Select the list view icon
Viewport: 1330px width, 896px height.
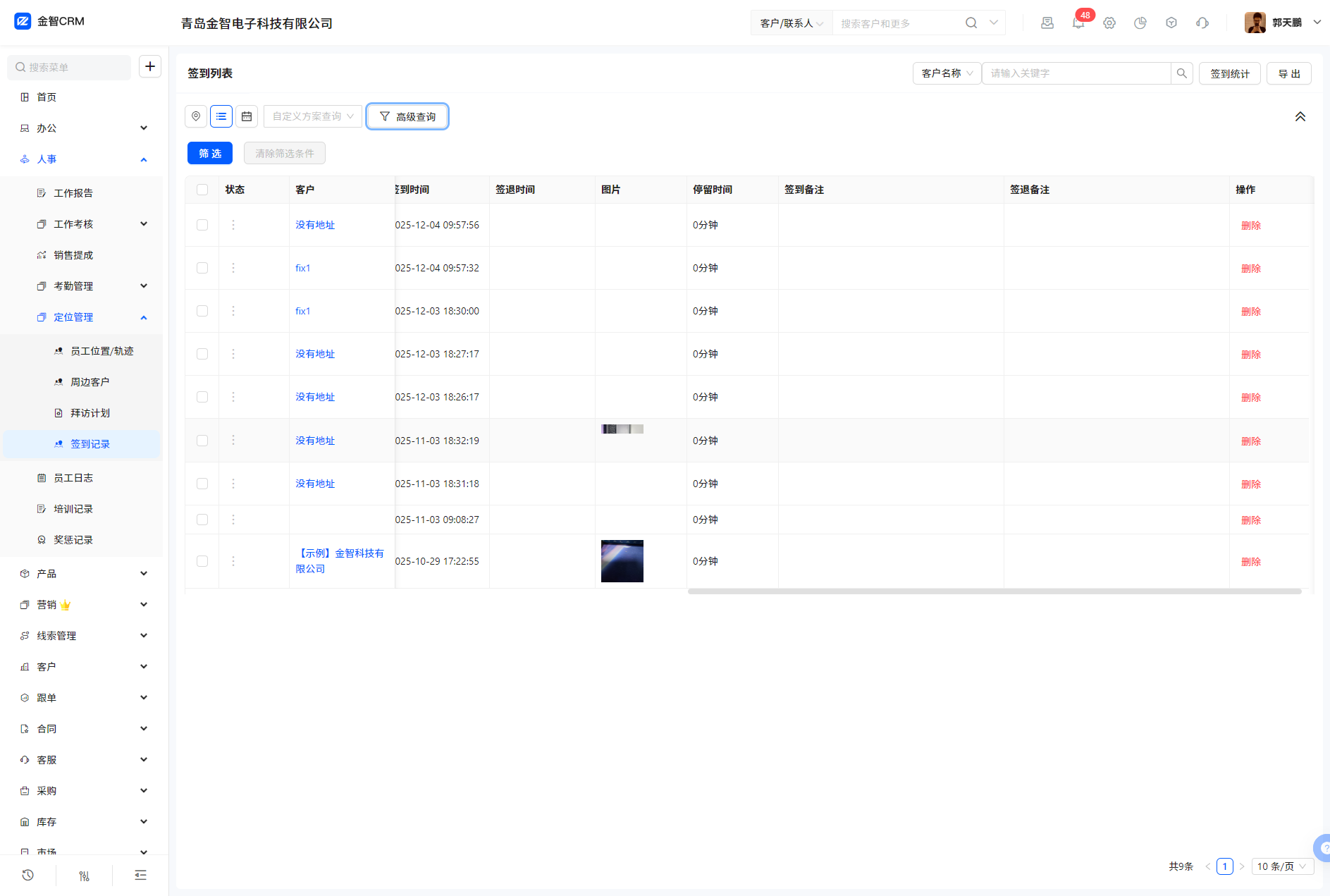[x=221, y=116]
